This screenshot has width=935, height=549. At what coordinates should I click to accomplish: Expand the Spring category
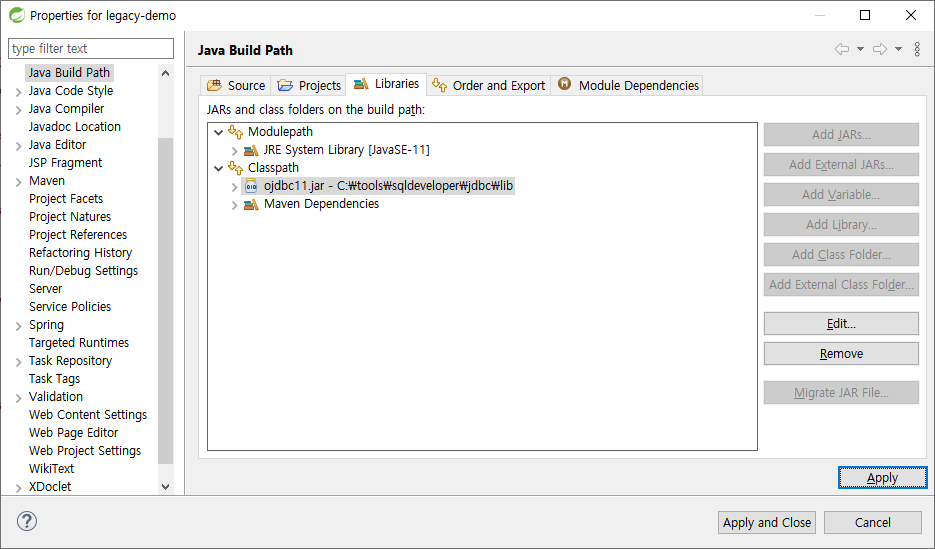click(x=18, y=325)
